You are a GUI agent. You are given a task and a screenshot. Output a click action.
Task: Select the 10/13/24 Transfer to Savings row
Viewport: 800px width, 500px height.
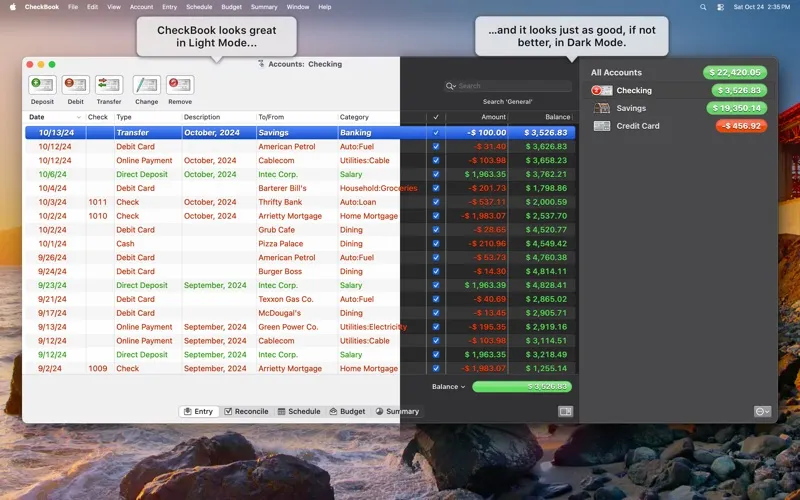(300, 133)
